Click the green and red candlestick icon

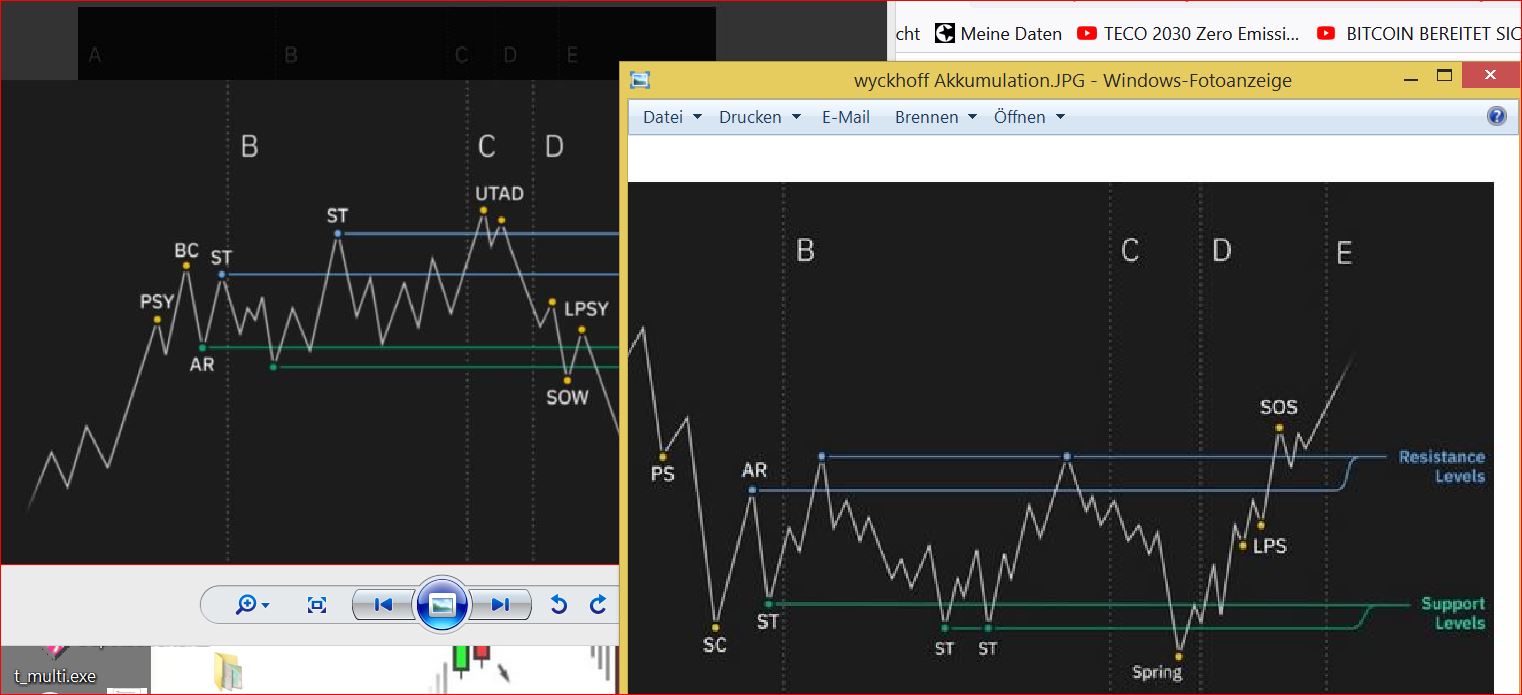pyautogui.click(x=471, y=660)
